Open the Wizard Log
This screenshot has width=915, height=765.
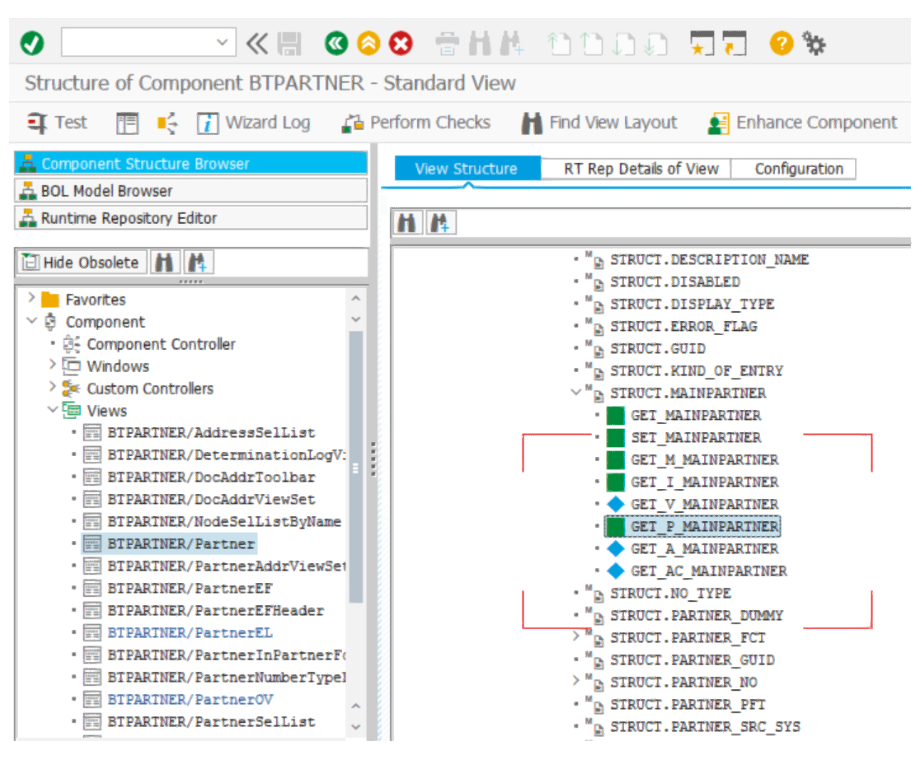coord(254,123)
